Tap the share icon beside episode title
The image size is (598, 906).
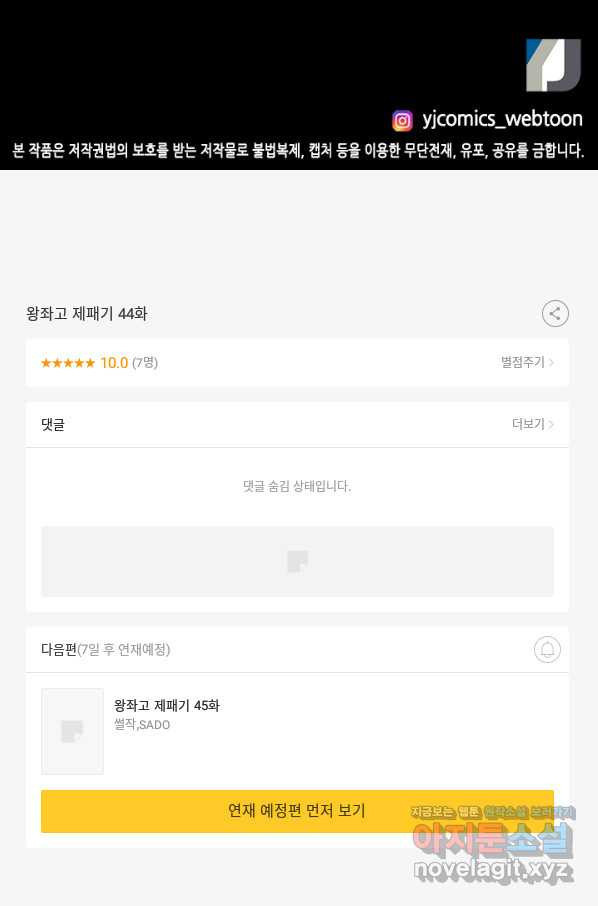click(x=555, y=314)
